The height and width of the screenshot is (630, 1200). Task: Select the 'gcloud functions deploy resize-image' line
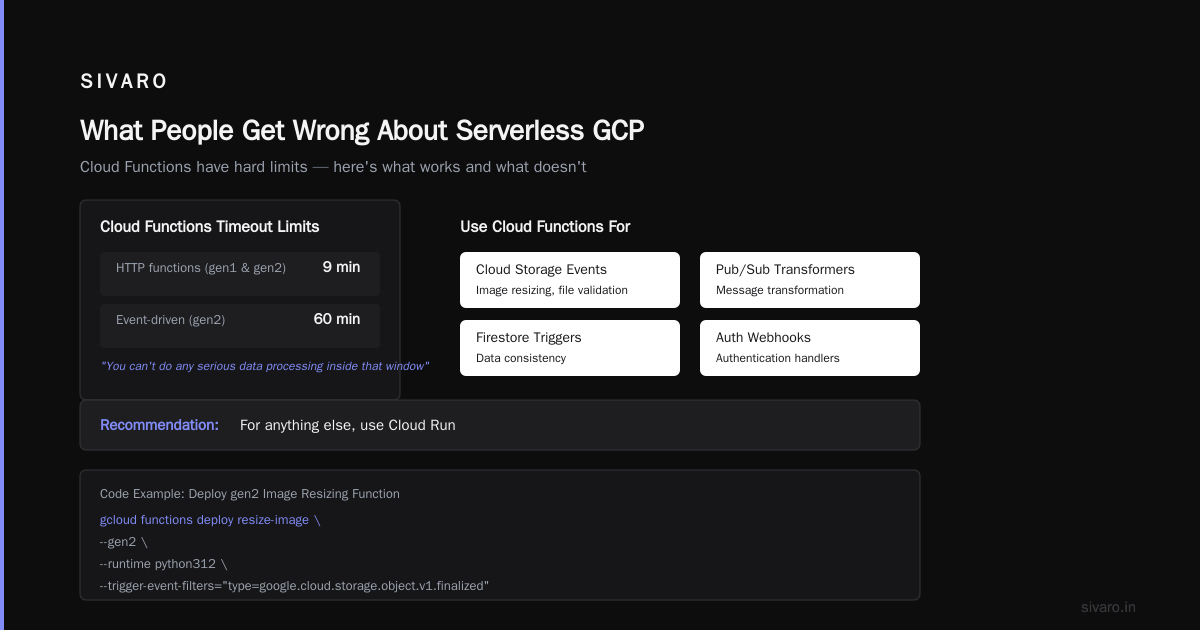(x=210, y=520)
